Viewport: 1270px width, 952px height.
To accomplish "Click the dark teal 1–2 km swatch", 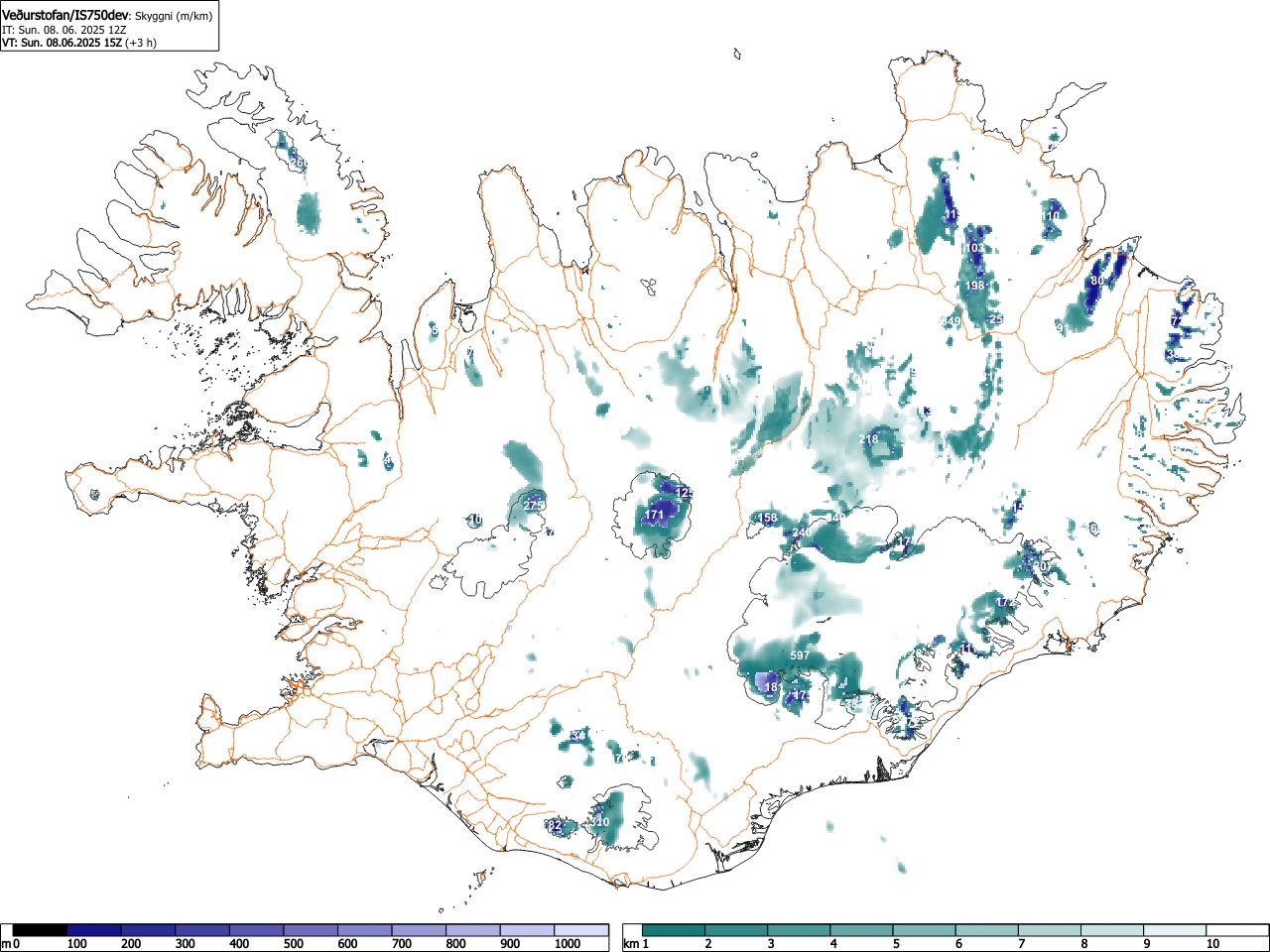I will point(674,930).
